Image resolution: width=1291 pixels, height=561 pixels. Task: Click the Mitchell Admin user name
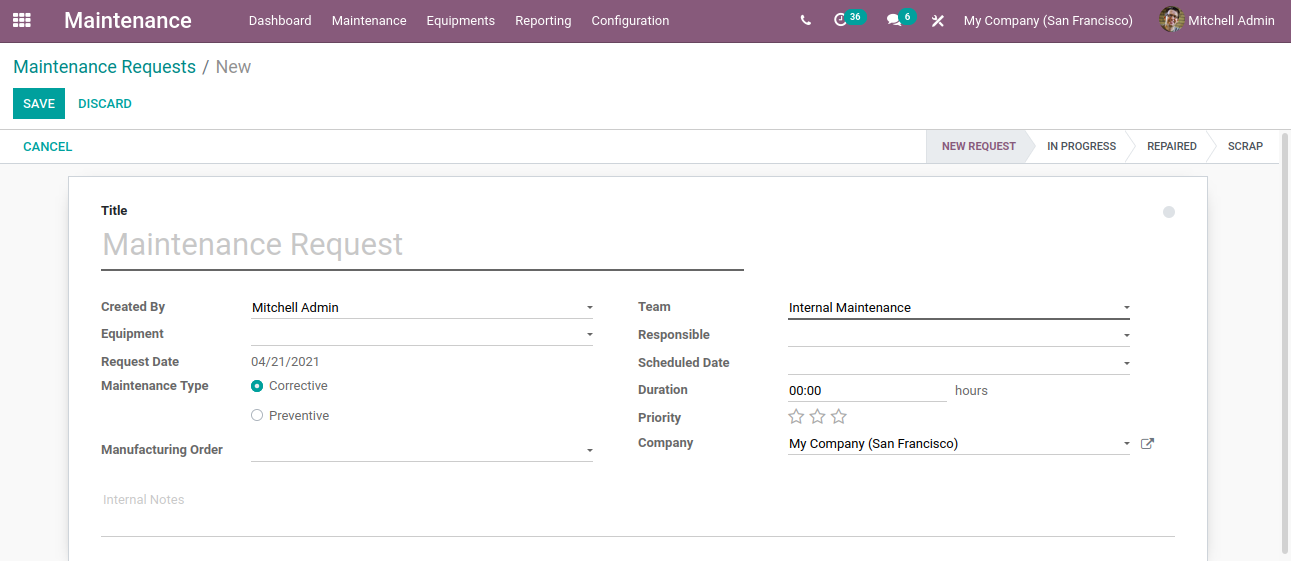[x=1231, y=20]
